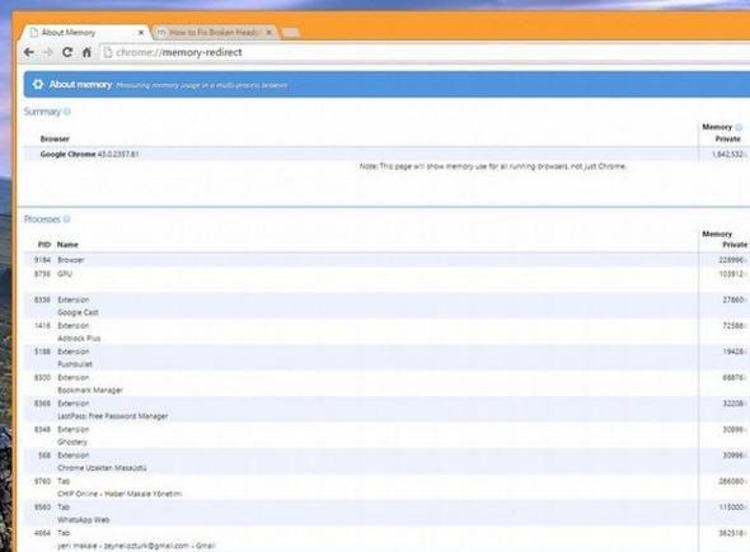Click the help icon beside Processes

click(67, 219)
